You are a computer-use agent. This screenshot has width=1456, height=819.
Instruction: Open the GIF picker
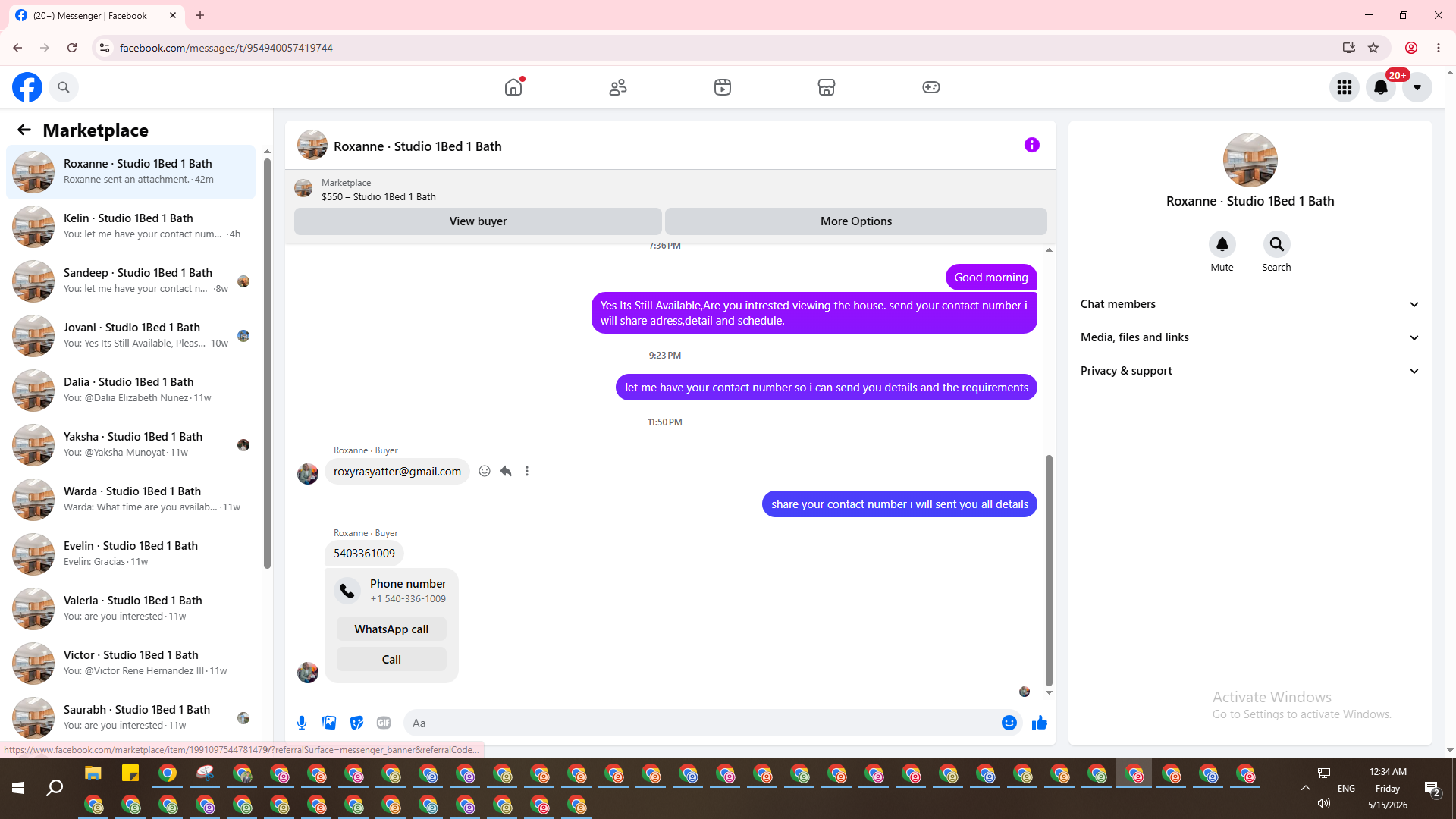tap(384, 723)
